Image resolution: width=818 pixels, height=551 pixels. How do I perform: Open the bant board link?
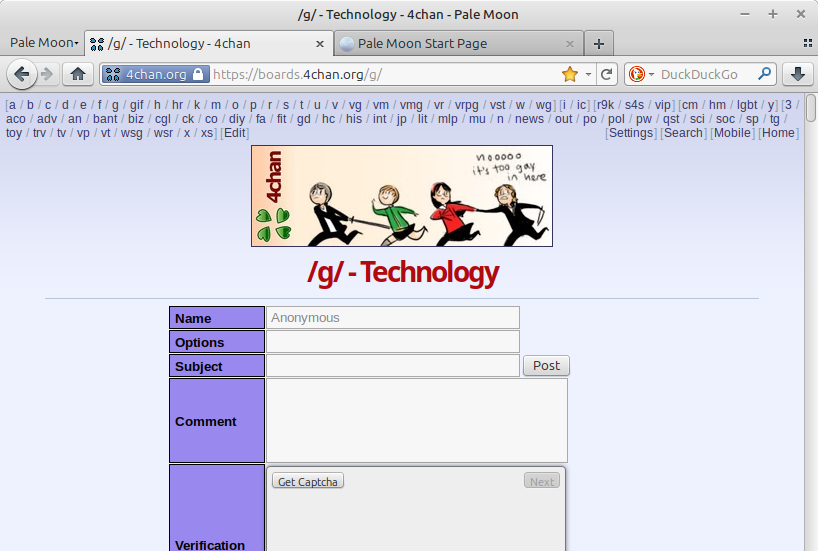pos(105,119)
